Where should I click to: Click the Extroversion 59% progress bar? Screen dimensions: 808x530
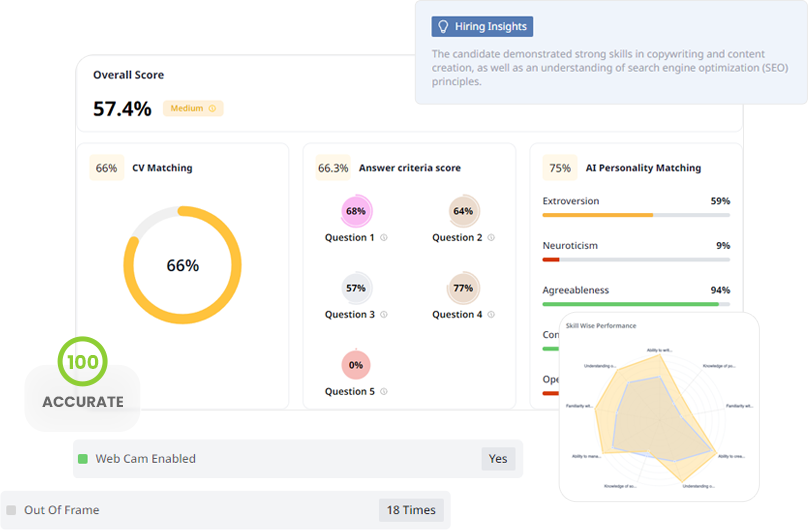tap(636, 214)
